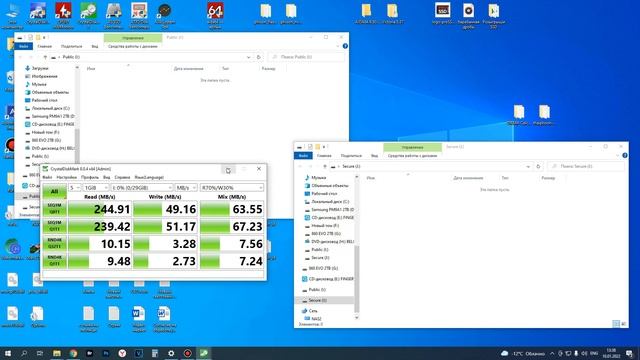Open Task View on the taskbar
This screenshot has width=640, height=360.
point(40,353)
